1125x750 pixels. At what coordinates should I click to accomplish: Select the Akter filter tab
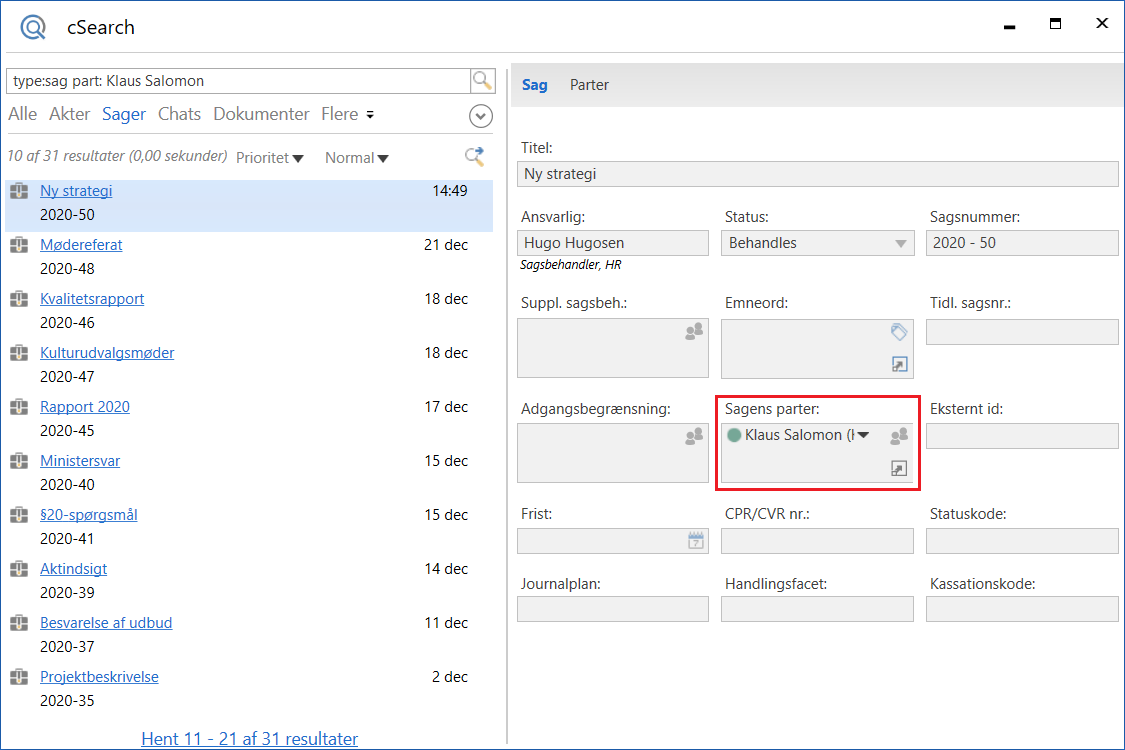click(69, 114)
